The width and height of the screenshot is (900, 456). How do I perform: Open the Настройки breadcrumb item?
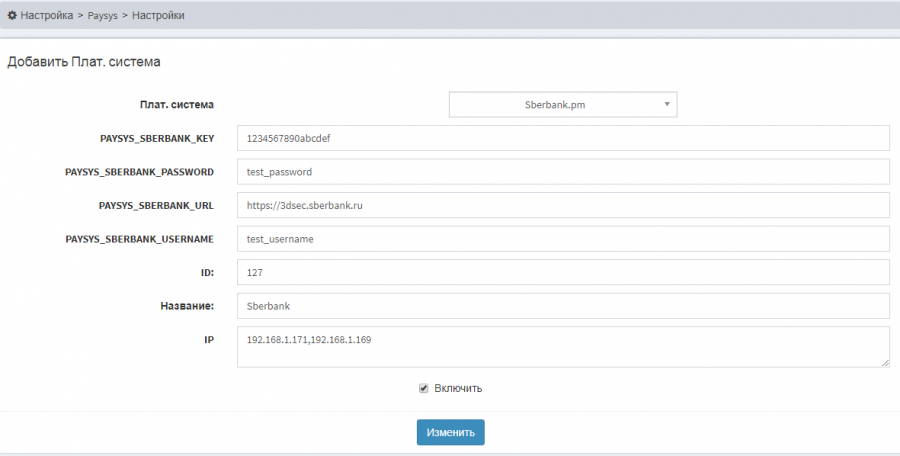pos(158,16)
